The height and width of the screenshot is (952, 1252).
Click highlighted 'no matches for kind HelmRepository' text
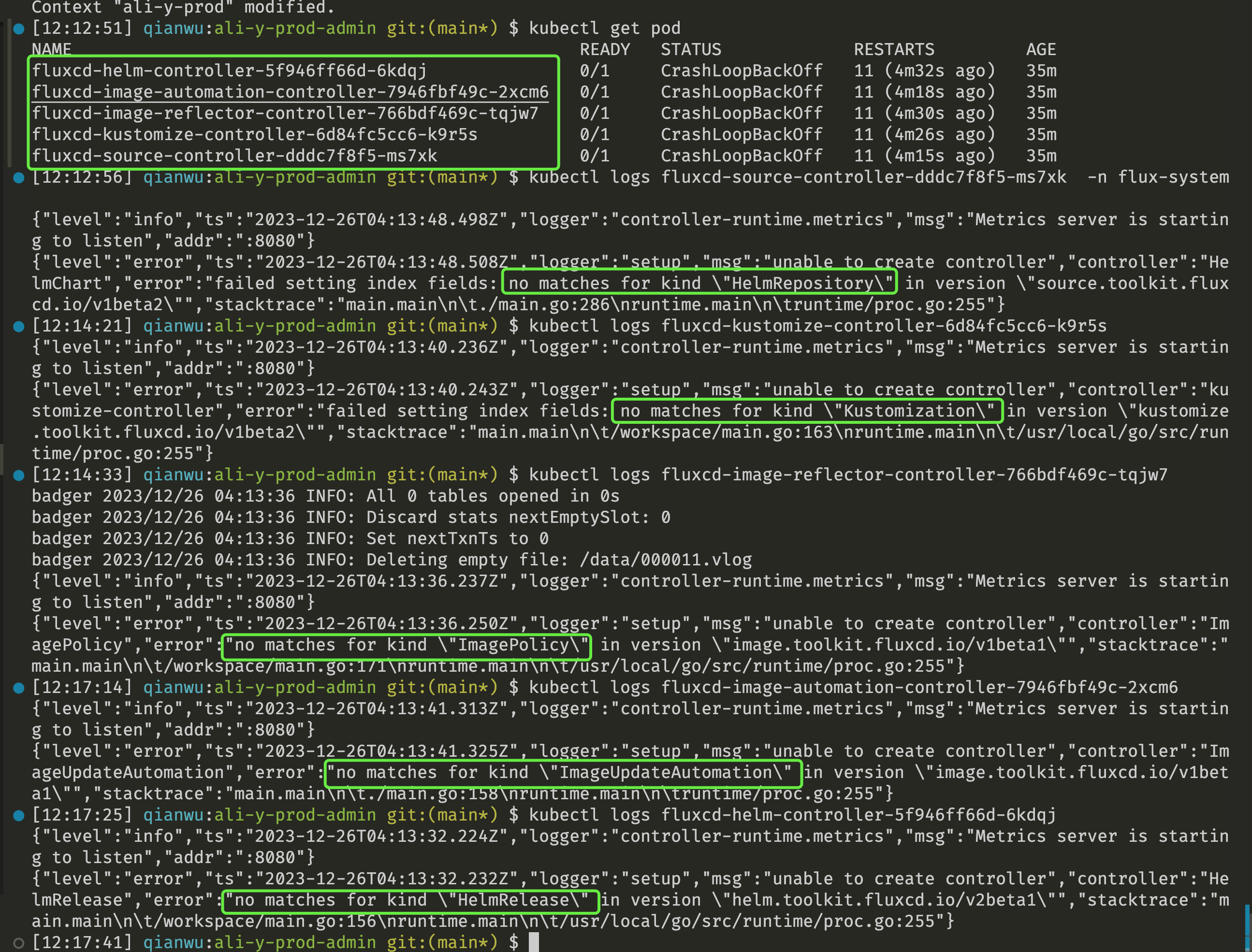click(699, 283)
